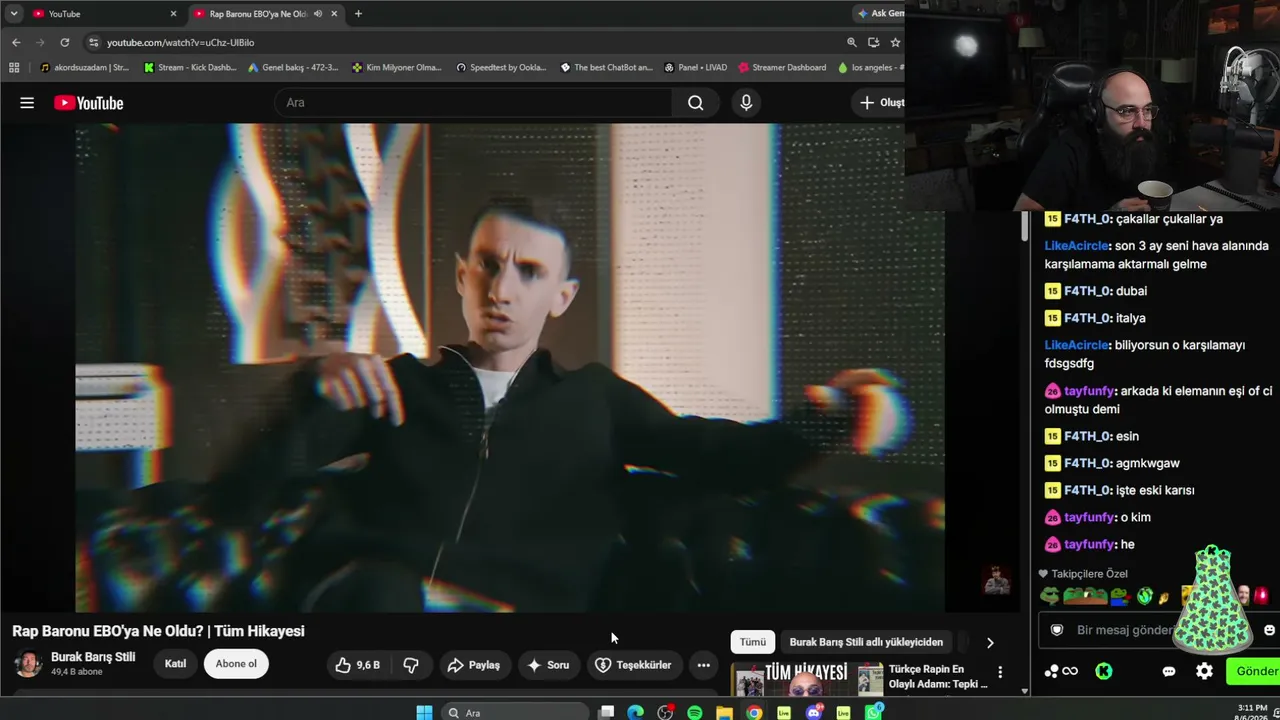Image resolution: width=1280 pixels, height=720 pixels.
Task: Bookmark this page with the star
Action: click(895, 42)
